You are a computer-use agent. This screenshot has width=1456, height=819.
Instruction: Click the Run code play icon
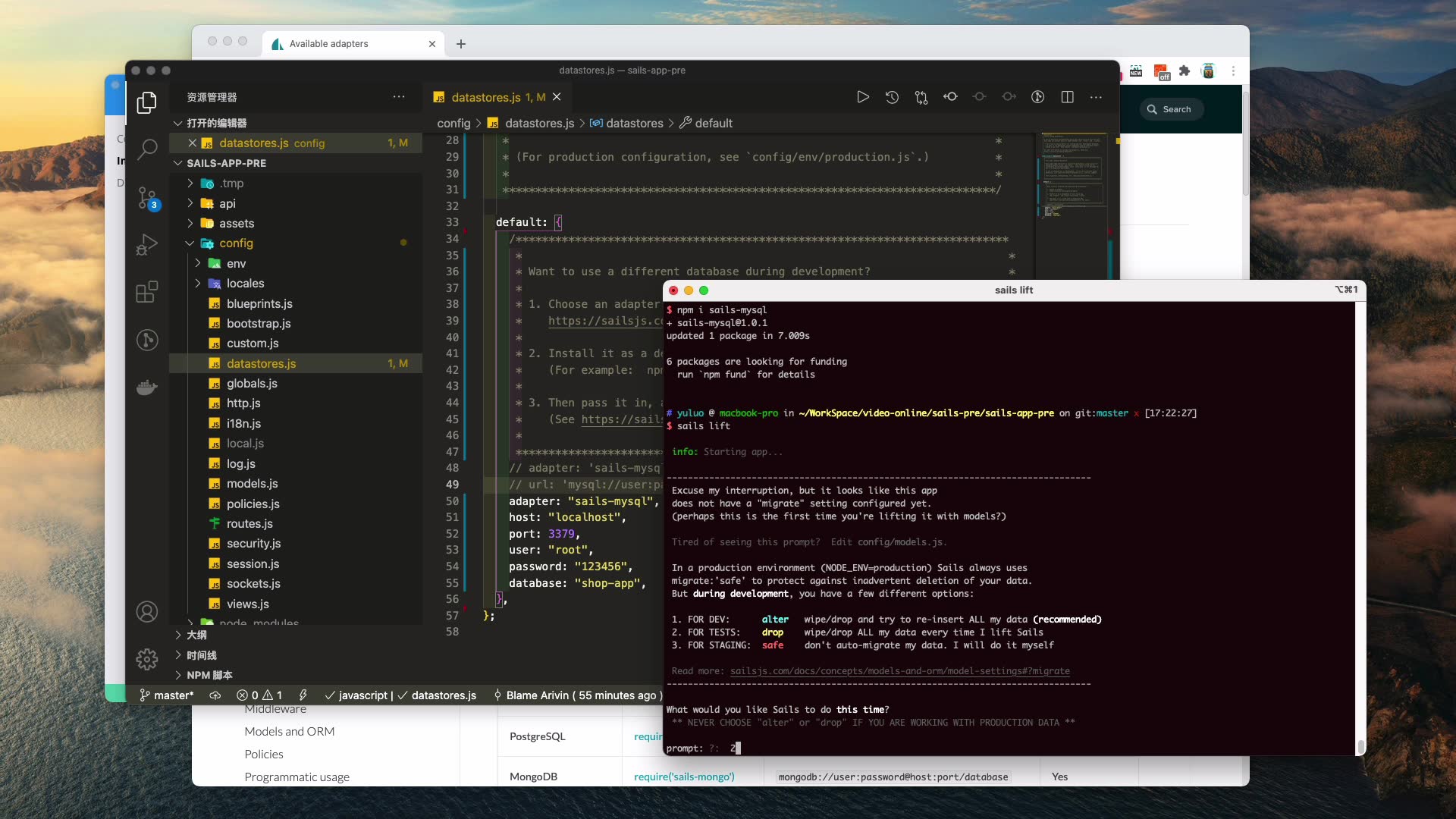[863, 97]
